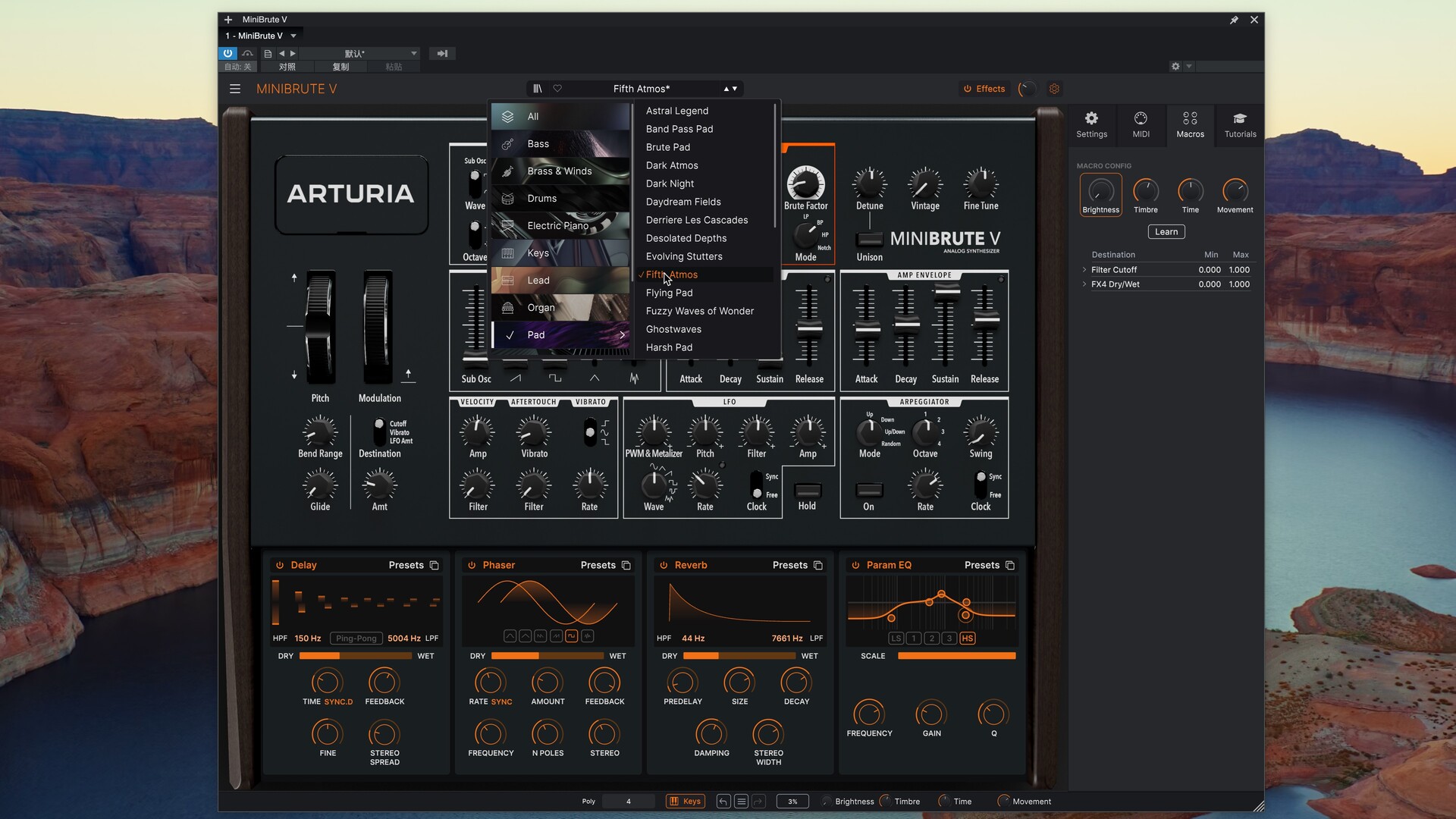Screen dimensions: 1456x819
Task: Favorite the current preset with heart icon
Action: (x=557, y=89)
